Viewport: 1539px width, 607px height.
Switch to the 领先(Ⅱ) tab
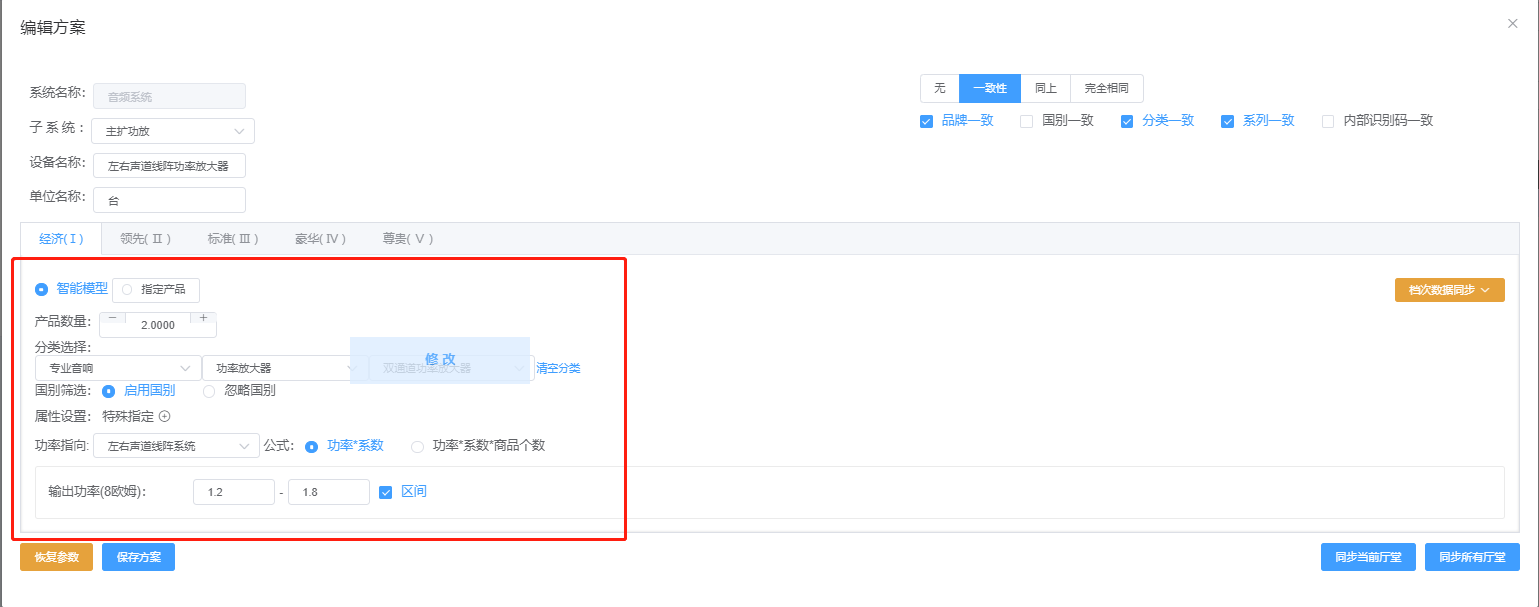(145, 239)
